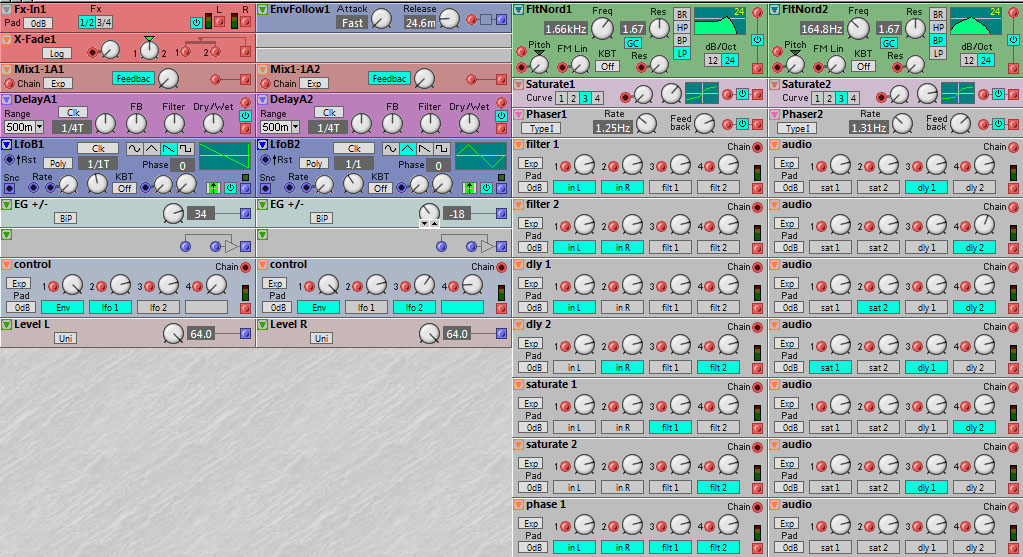1023x557 pixels.
Task: Open the DelayA1 module triangle menu
Action: 7,99
